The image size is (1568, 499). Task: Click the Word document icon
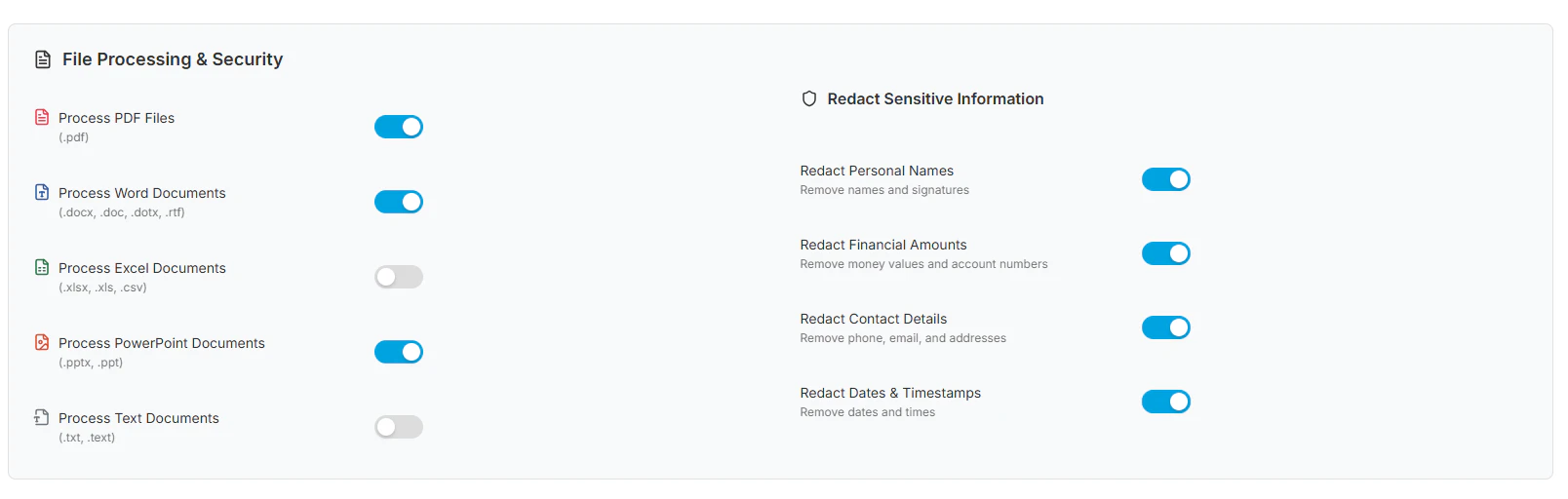42,192
